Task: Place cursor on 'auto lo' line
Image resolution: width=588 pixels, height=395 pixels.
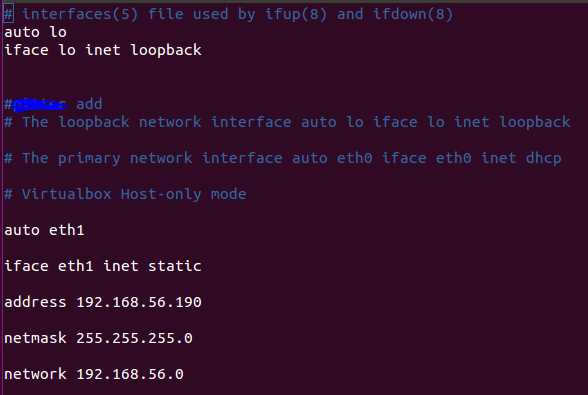Action: 35,32
